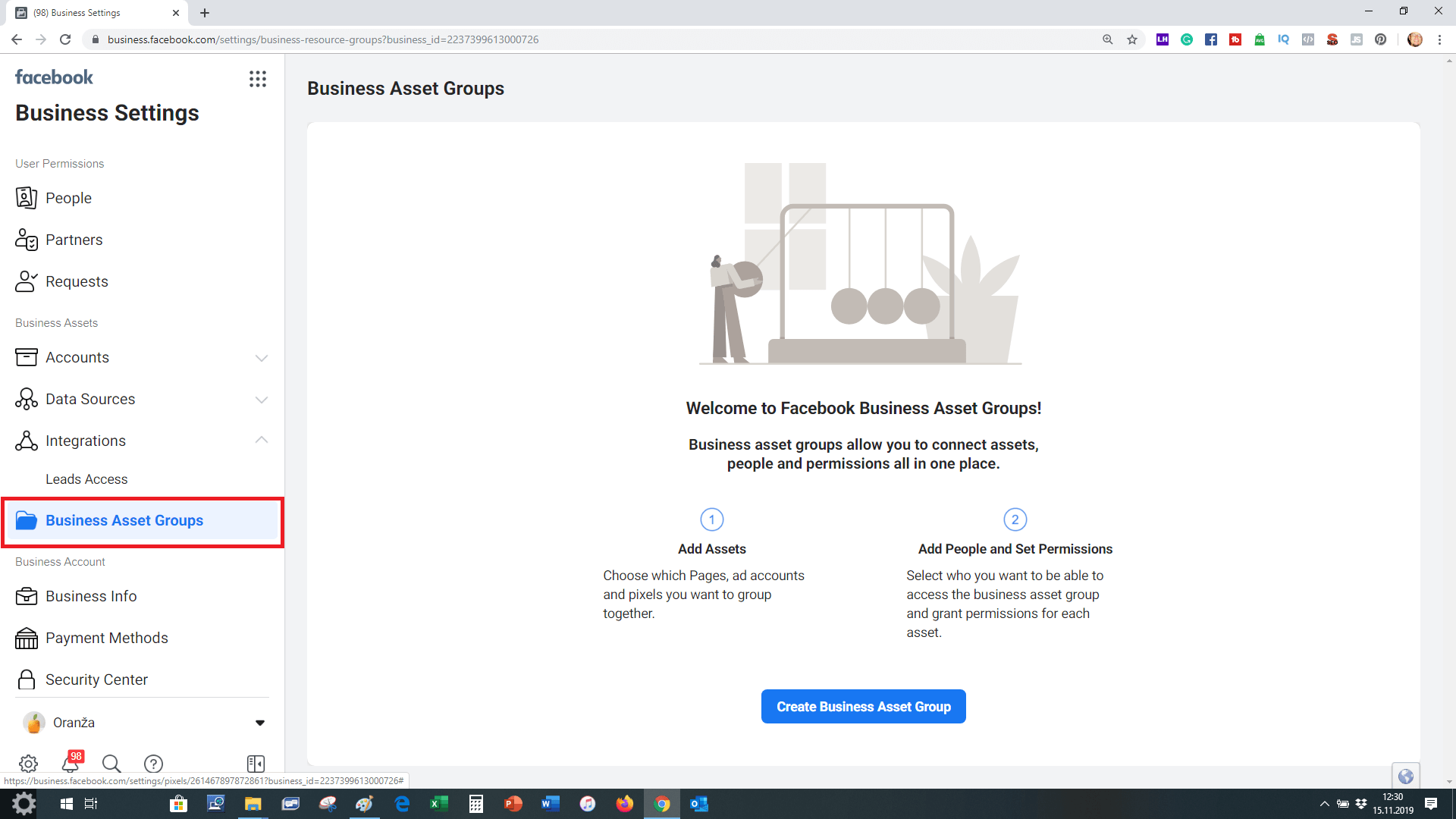Viewport: 1456px width, 819px height.
Task: Click Create Business Asset Group button
Action: pyautogui.click(x=863, y=706)
